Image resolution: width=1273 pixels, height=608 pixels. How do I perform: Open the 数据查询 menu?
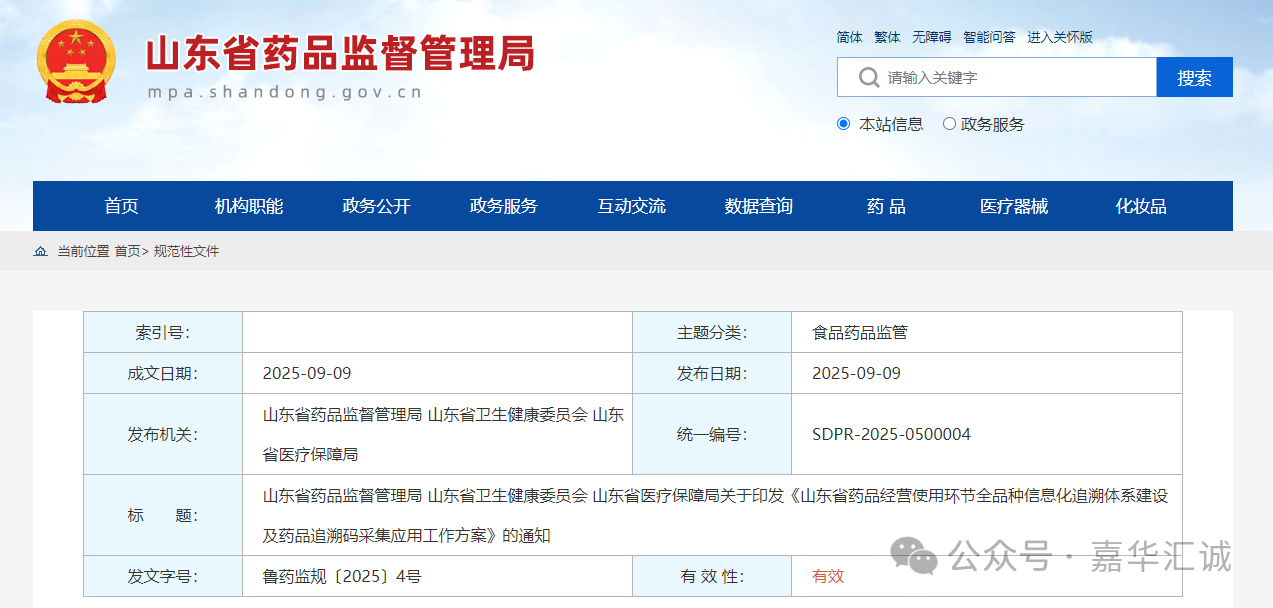(758, 206)
